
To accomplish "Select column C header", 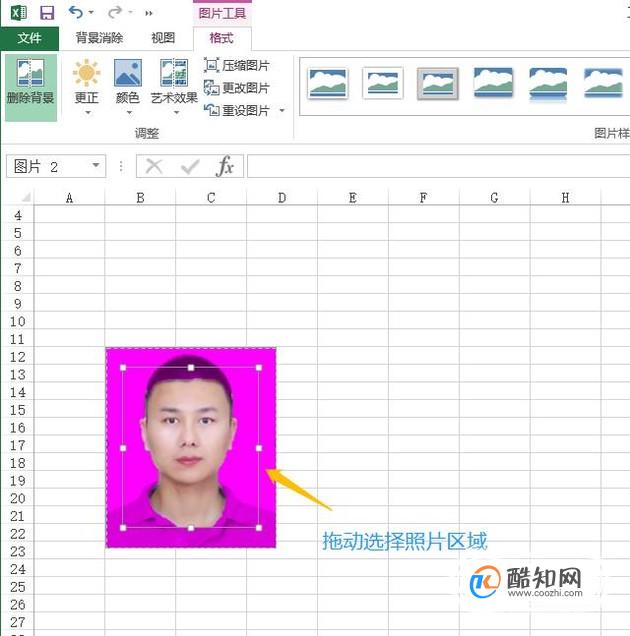I will [211, 198].
